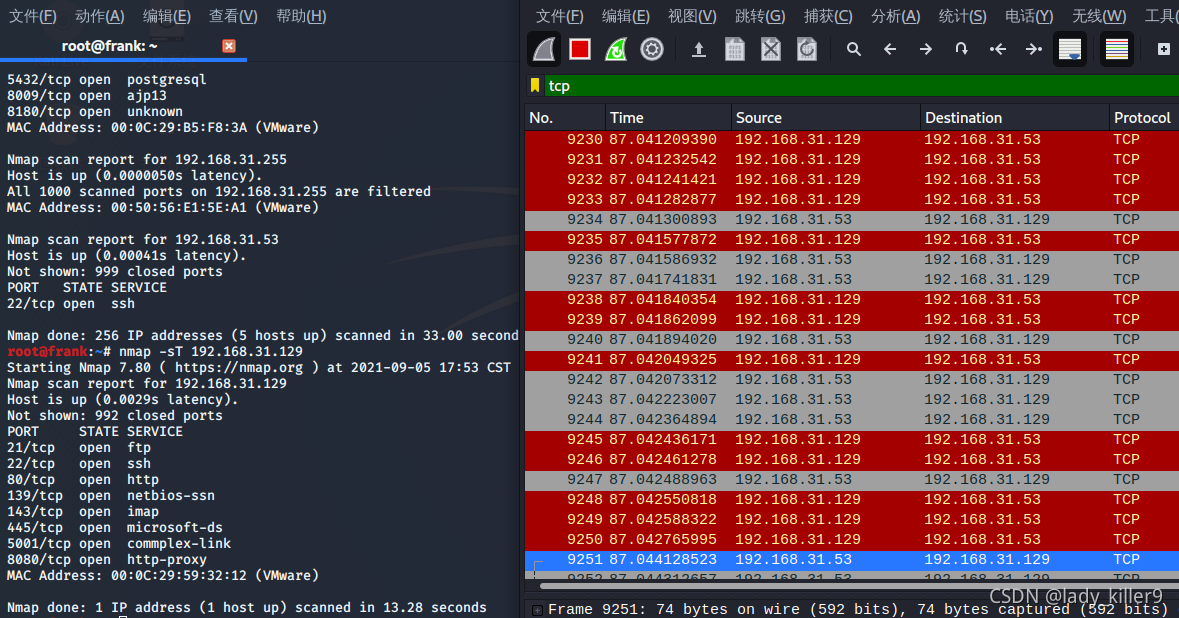Click time value 87.042049325 in packet 9241

(x=662, y=360)
